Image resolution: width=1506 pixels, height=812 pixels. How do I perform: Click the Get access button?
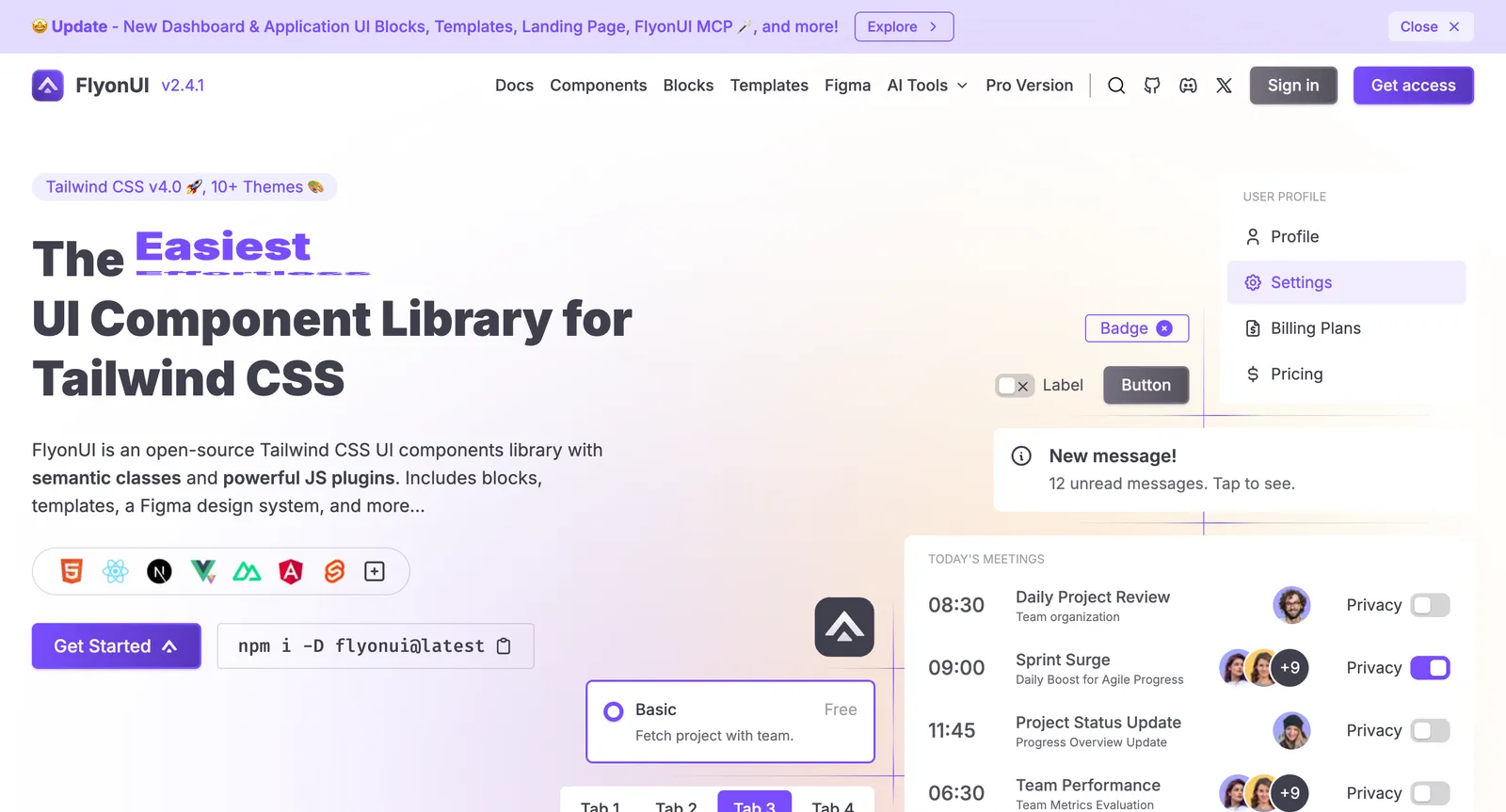coord(1413,86)
